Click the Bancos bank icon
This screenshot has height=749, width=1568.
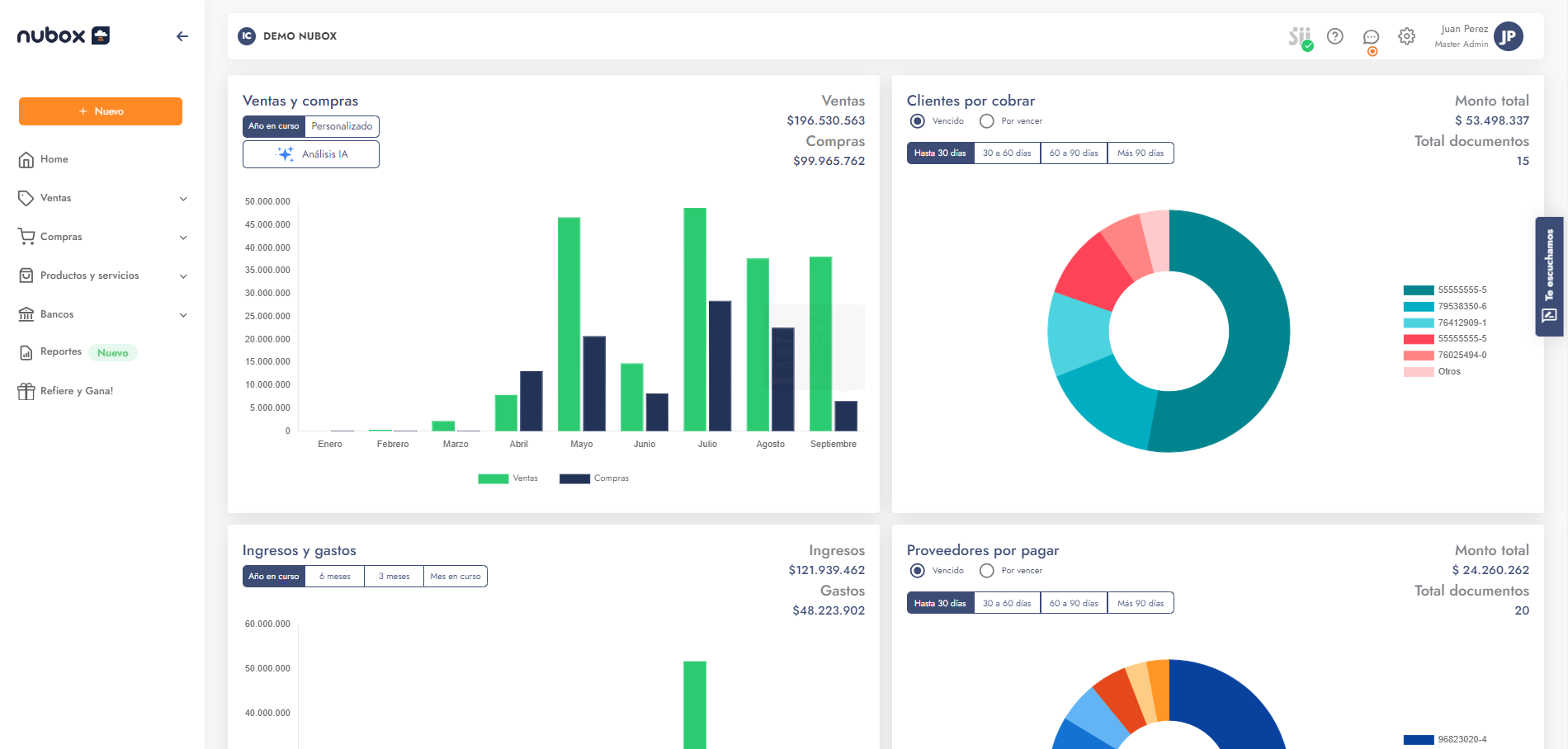(26, 314)
